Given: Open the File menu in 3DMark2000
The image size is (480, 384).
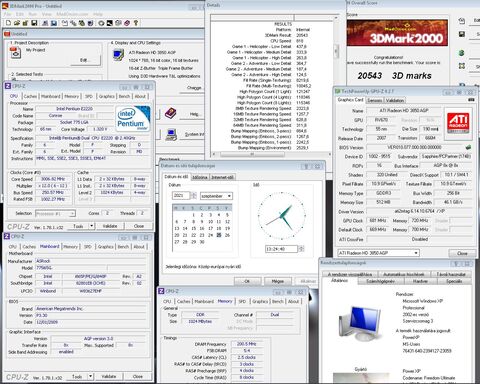Looking at the screenshot, I should click(8, 14).
